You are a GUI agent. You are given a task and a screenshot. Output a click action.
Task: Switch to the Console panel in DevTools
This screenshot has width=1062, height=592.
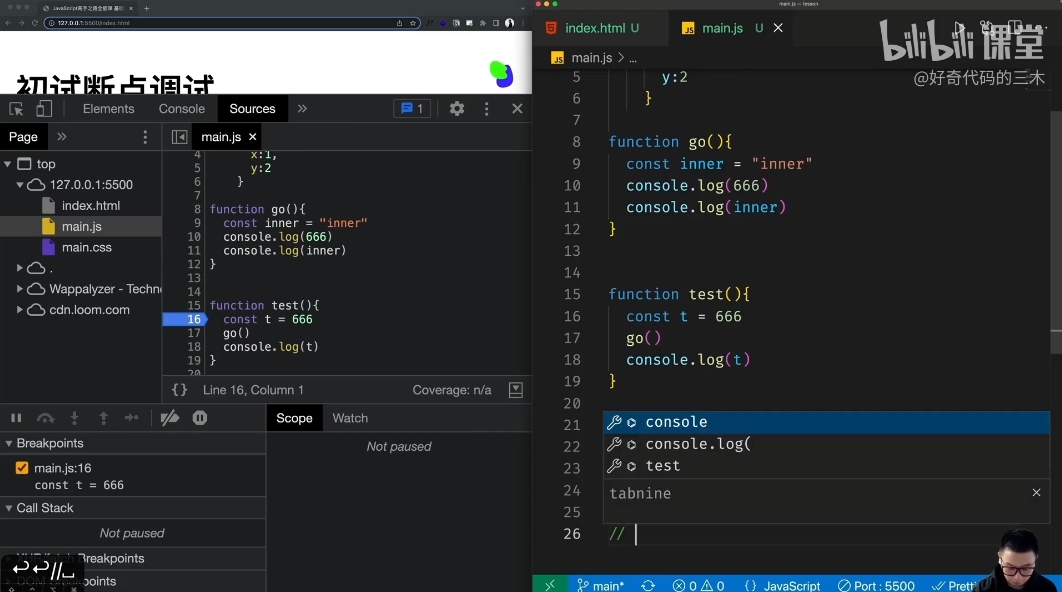(x=180, y=108)
